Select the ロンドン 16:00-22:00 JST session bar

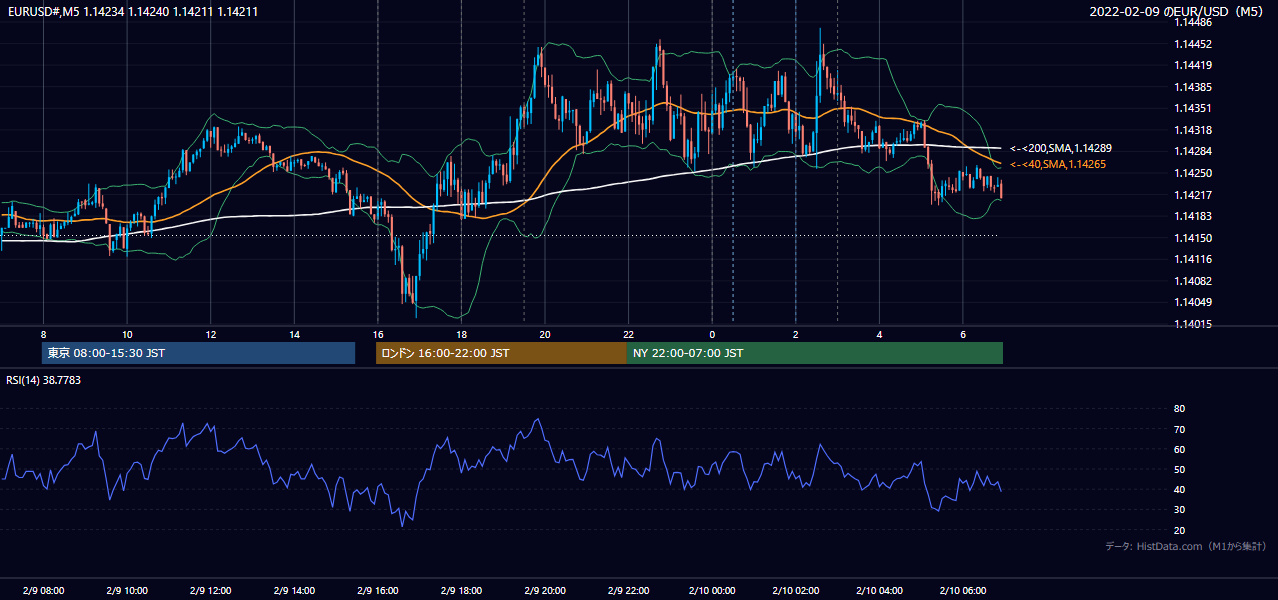tap(501, 353)
